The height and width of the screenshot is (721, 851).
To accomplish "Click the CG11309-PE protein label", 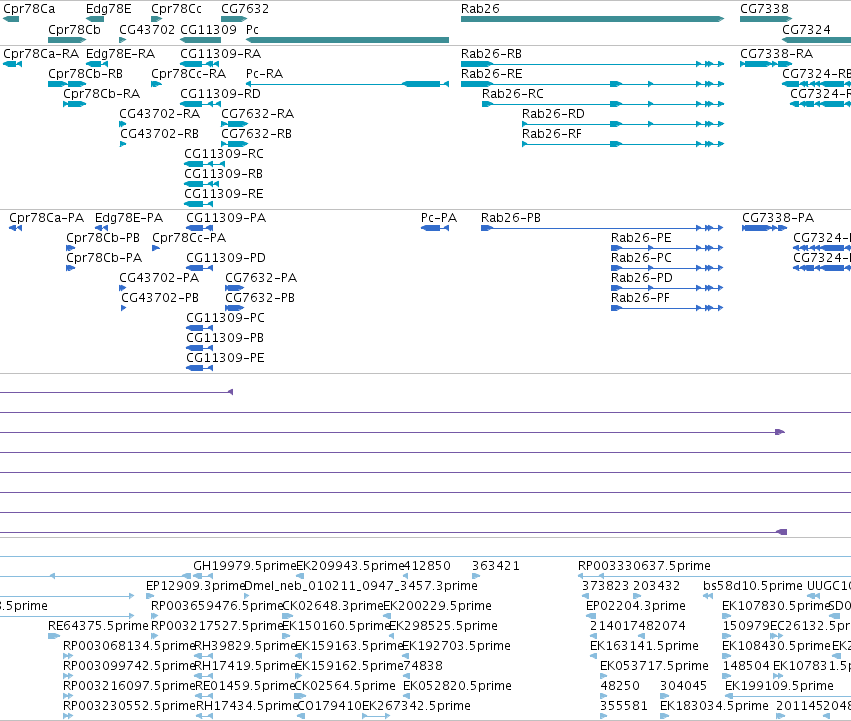I will point(225,358).
